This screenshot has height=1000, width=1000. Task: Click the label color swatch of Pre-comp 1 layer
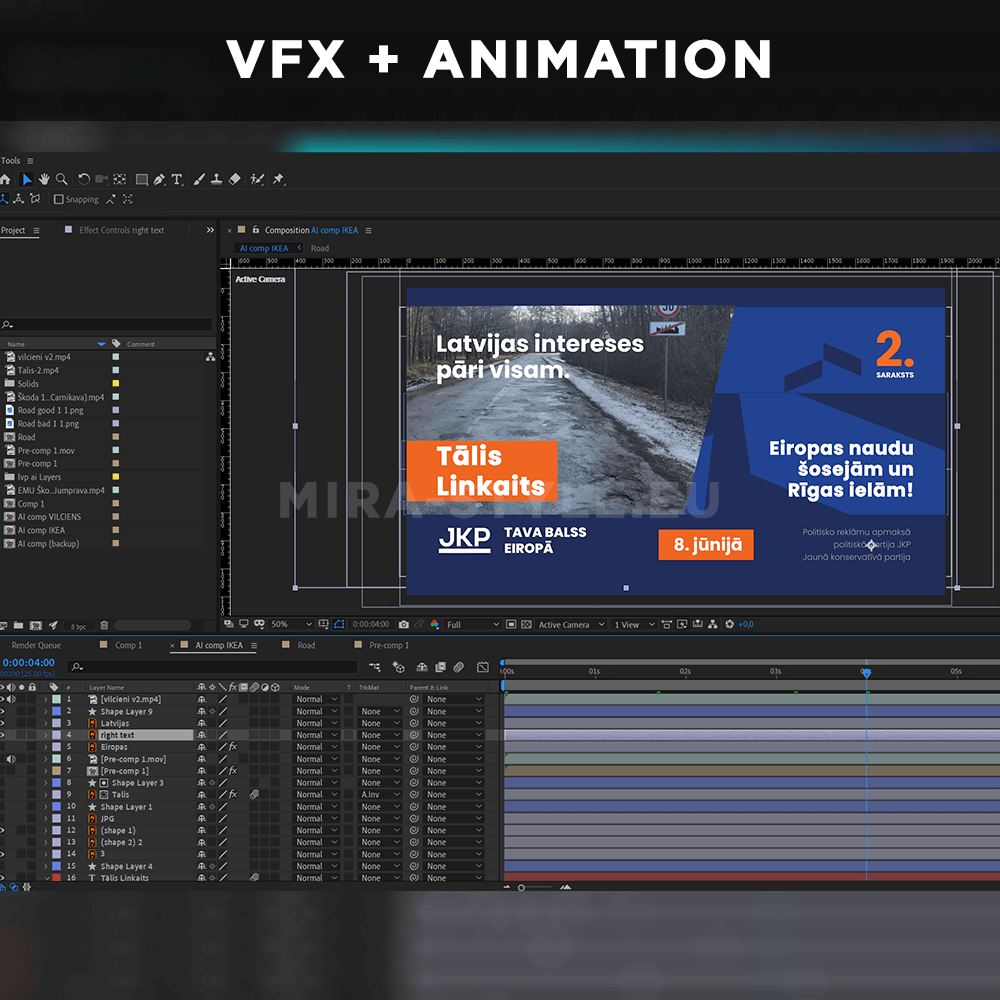pos(56,771)
